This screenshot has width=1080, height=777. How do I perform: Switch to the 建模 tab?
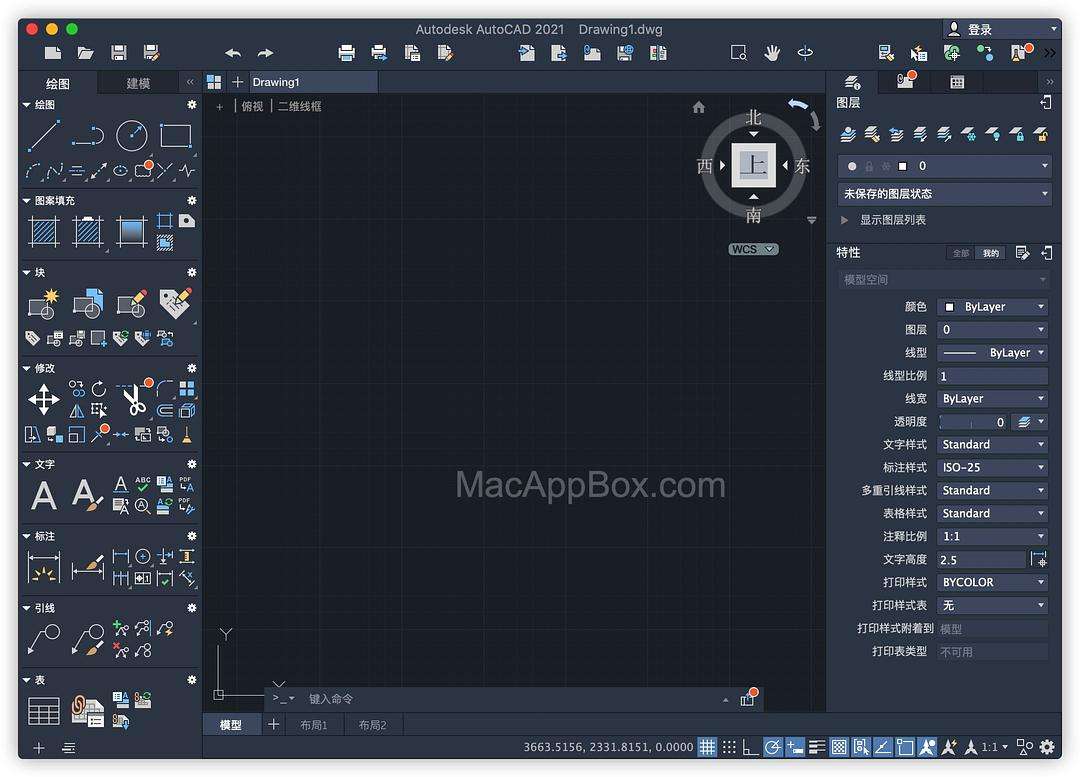(138, 83)
